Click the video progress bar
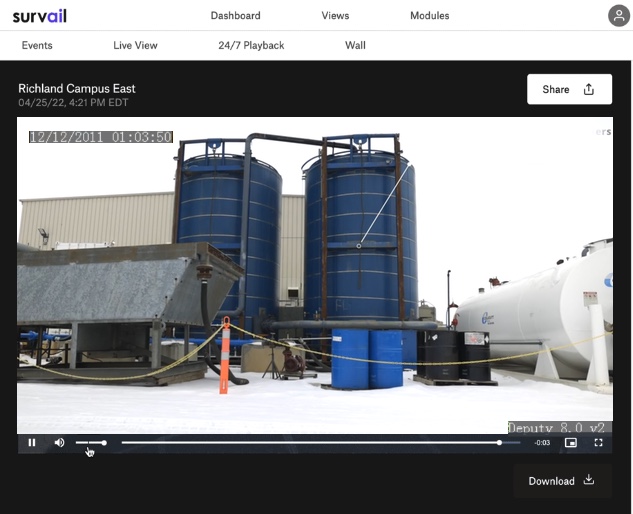 click(310, 442)
